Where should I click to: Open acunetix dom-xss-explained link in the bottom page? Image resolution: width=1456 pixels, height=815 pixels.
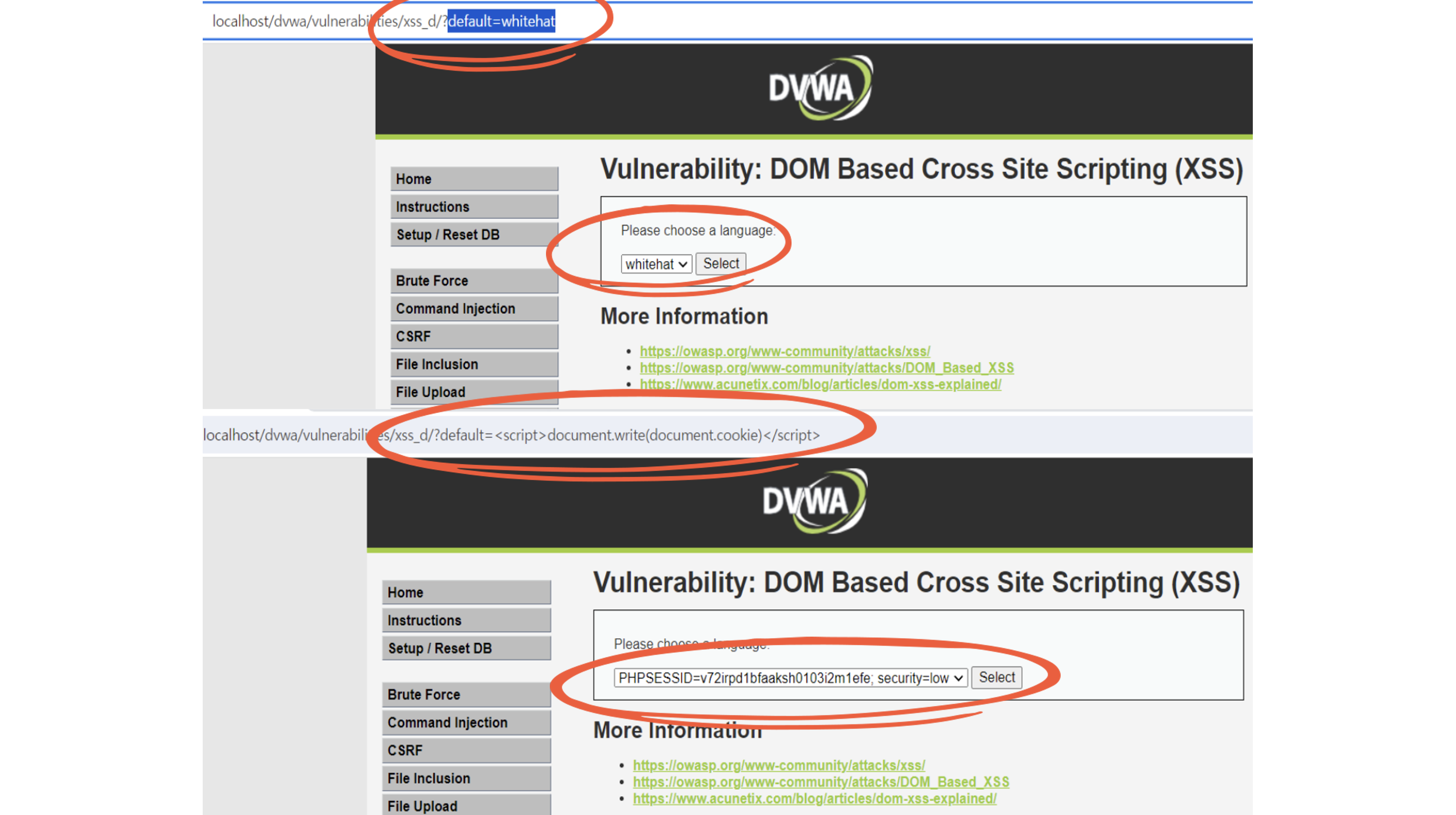[815, 799]
